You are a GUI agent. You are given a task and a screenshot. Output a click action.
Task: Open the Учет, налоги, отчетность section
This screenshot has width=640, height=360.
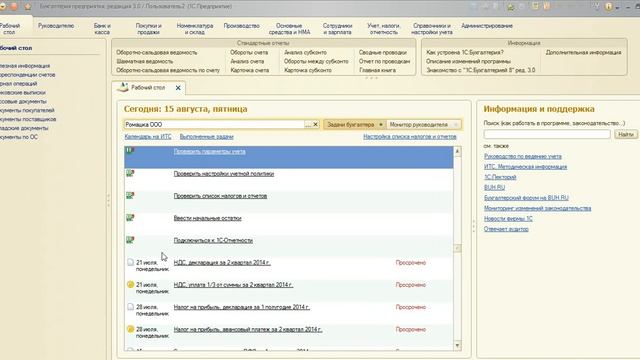click(384, 29)
